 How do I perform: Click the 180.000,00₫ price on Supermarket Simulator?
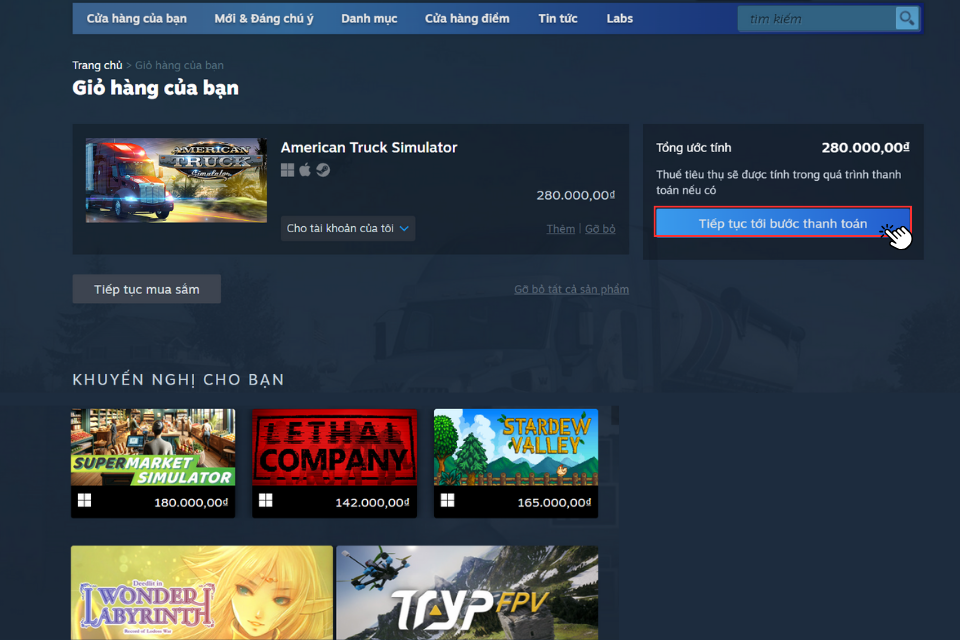tap(191, 503)
